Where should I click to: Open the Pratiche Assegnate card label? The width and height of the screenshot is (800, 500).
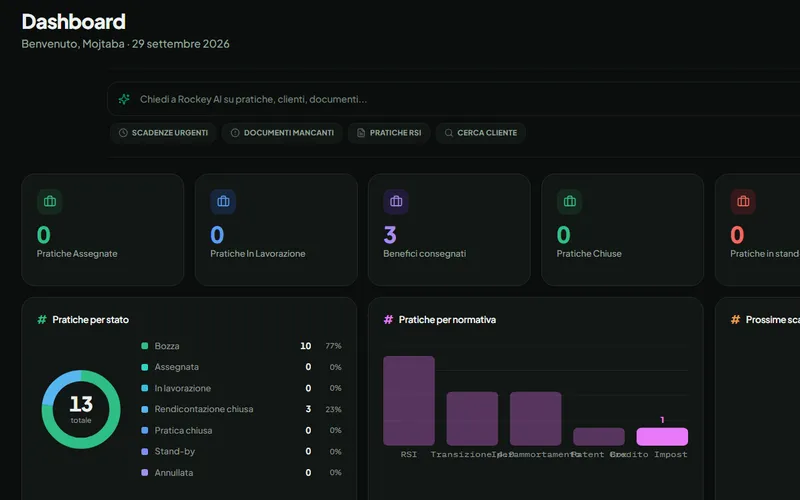pyautogui.click(x=77, y=254)
